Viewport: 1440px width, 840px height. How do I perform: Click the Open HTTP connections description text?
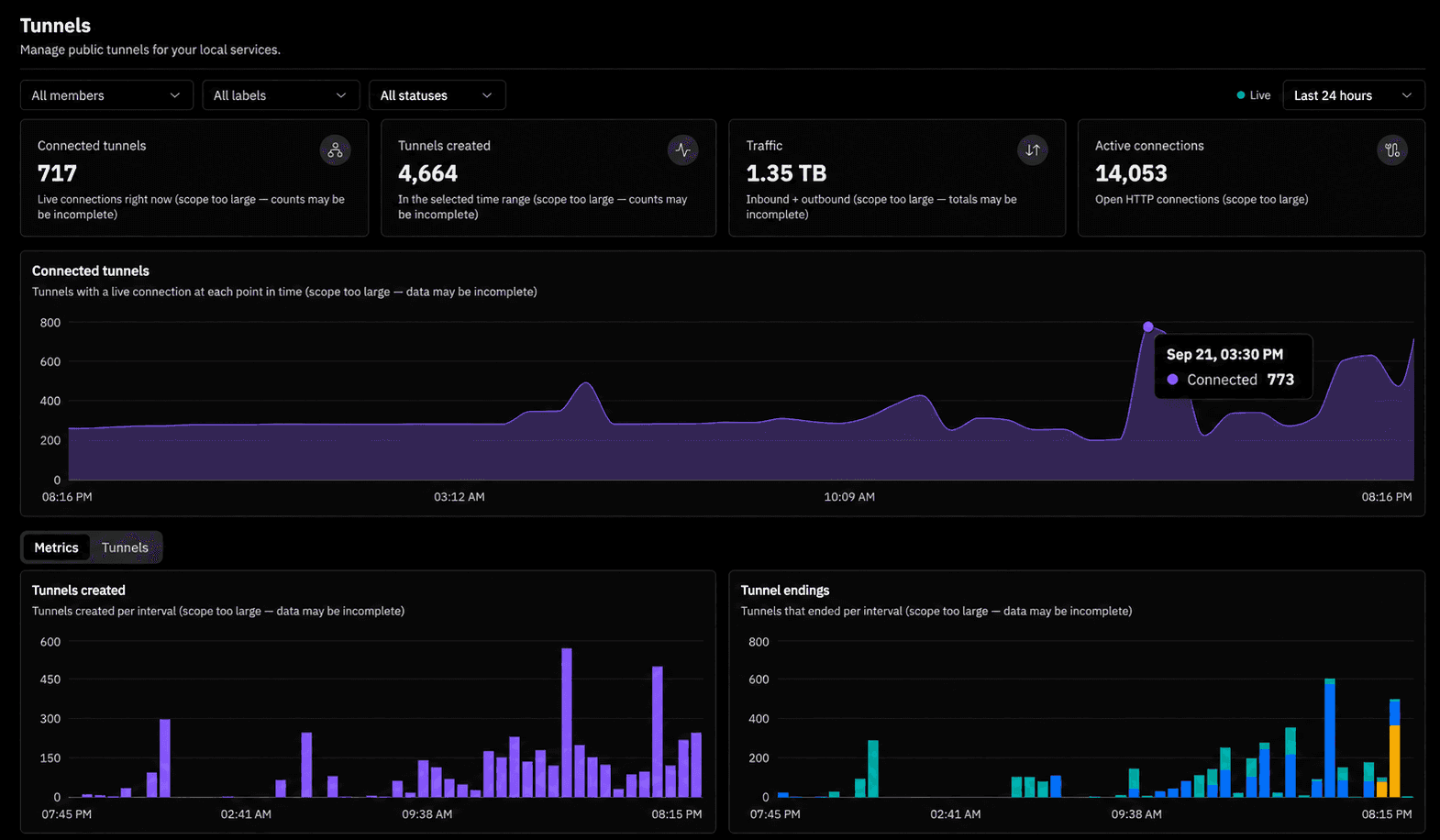tap(1202, 199)
